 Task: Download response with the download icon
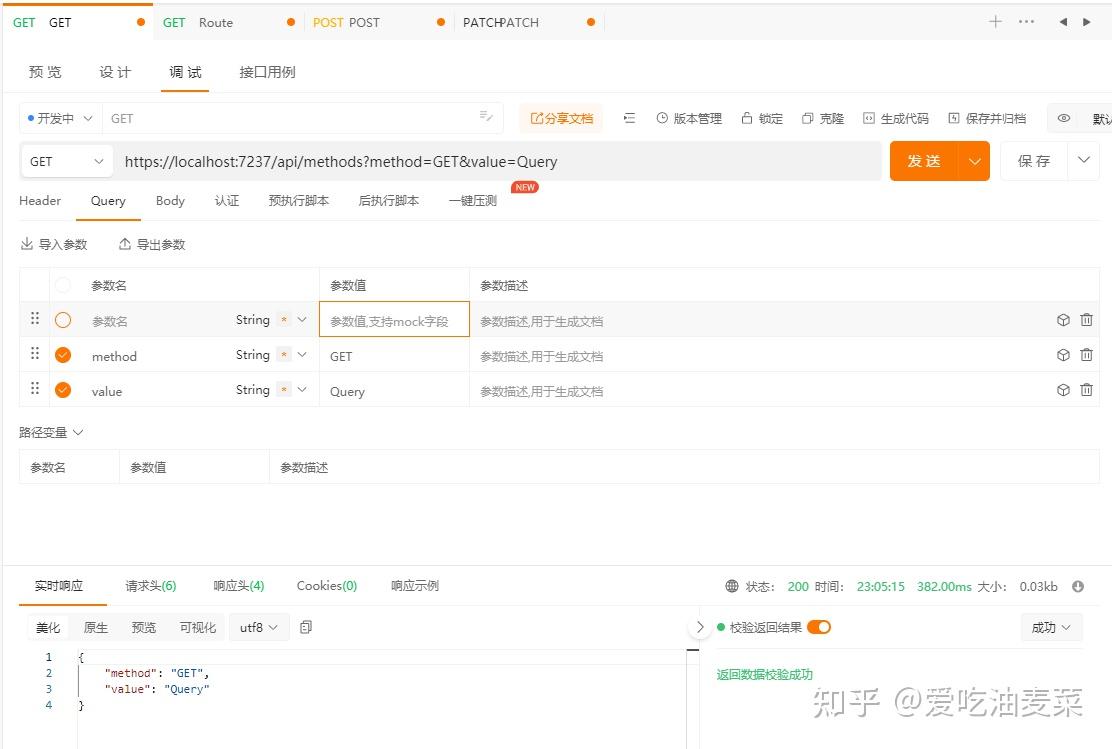click(x=1078, y=586)
